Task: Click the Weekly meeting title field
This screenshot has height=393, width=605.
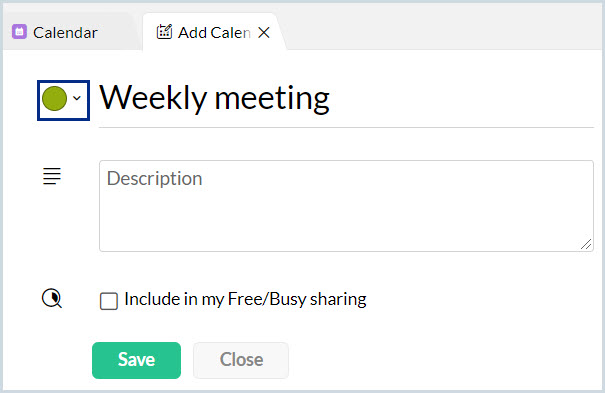Action: (x=346, y=99)
